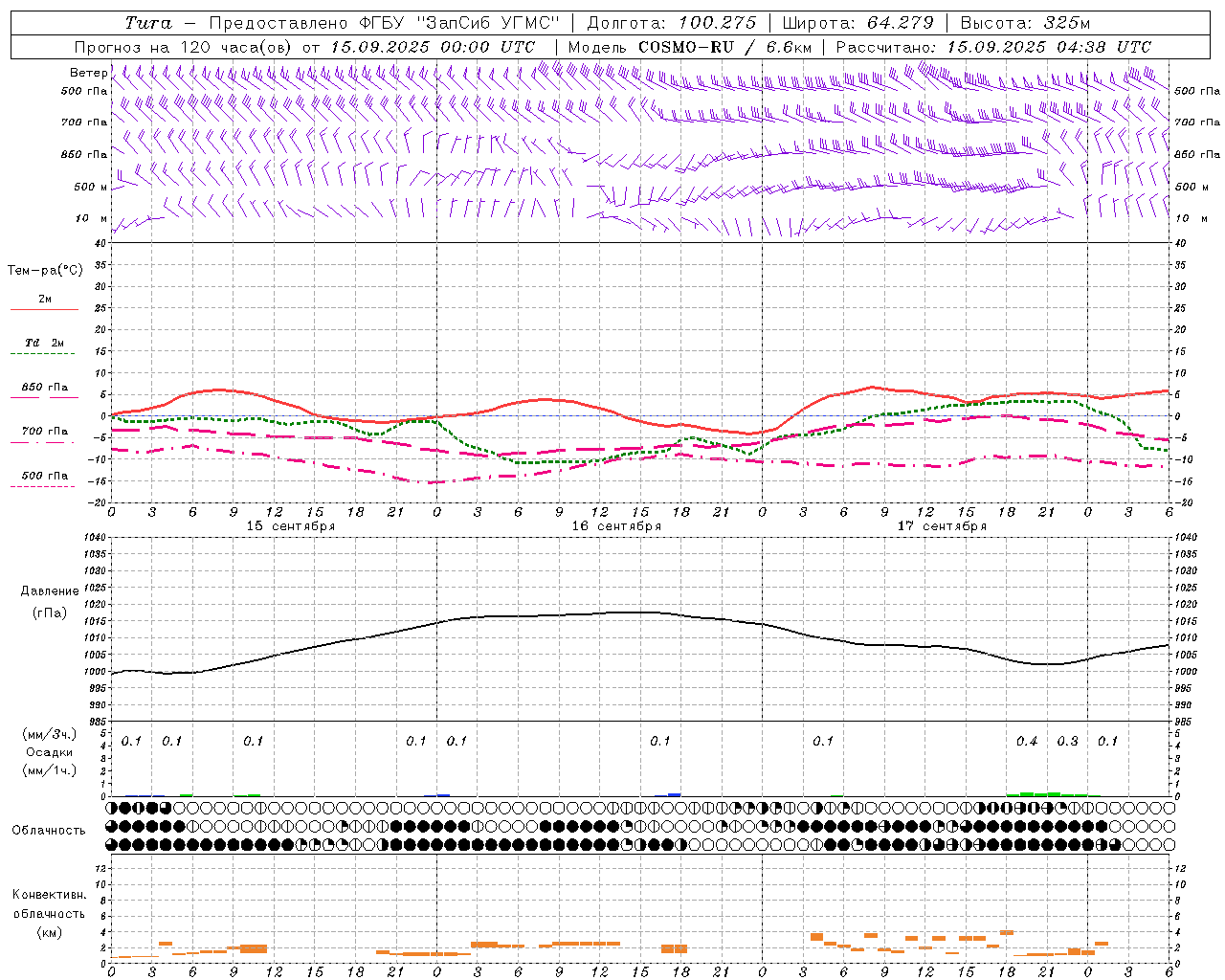Click the 'Тем-ра(°C)' axis label
Viewport: 1225px width, 980px height.
click(x=45, y=271)
